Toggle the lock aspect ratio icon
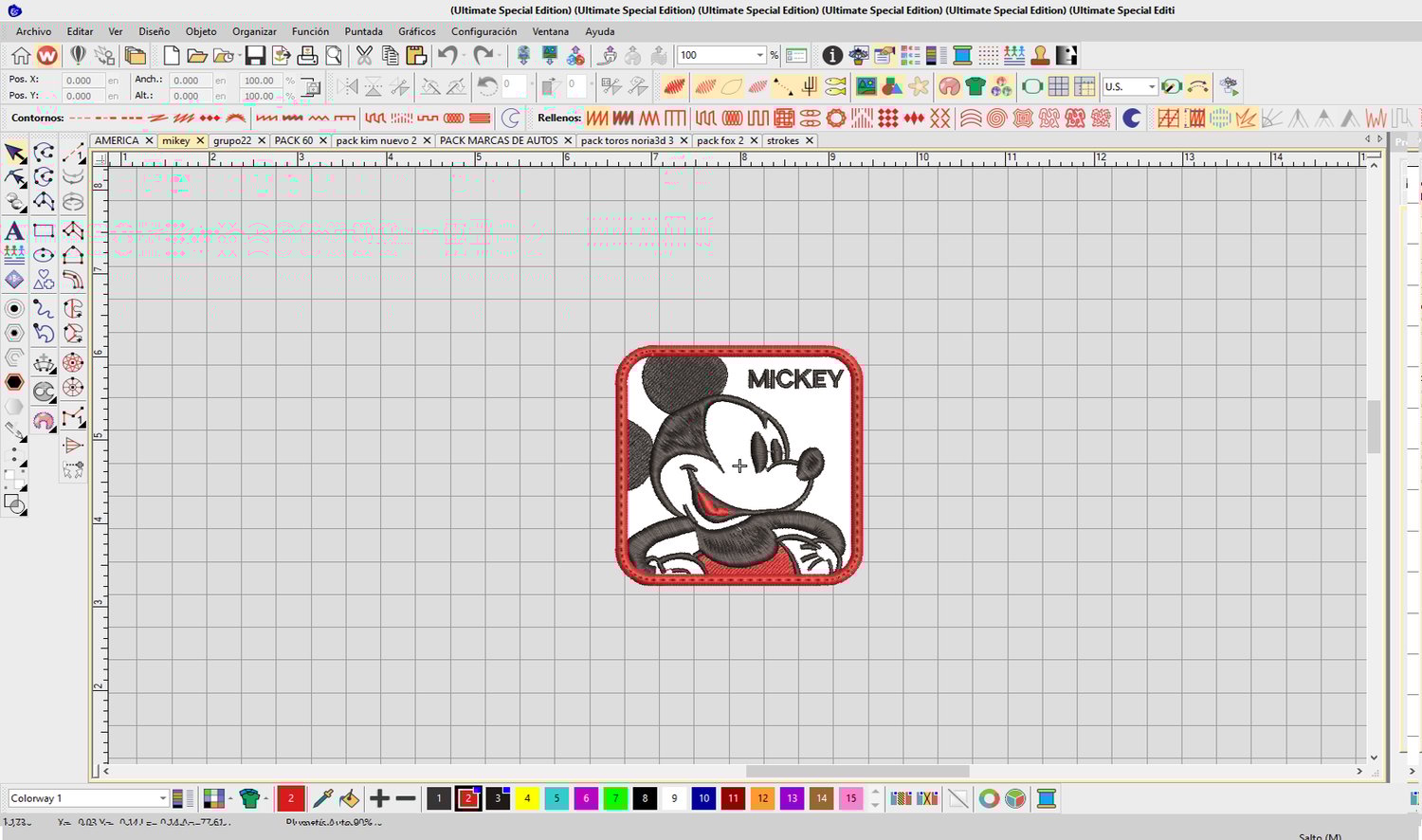Viewport: 1422px width, 840px height. pyautogui.click(x=310, y=87)
